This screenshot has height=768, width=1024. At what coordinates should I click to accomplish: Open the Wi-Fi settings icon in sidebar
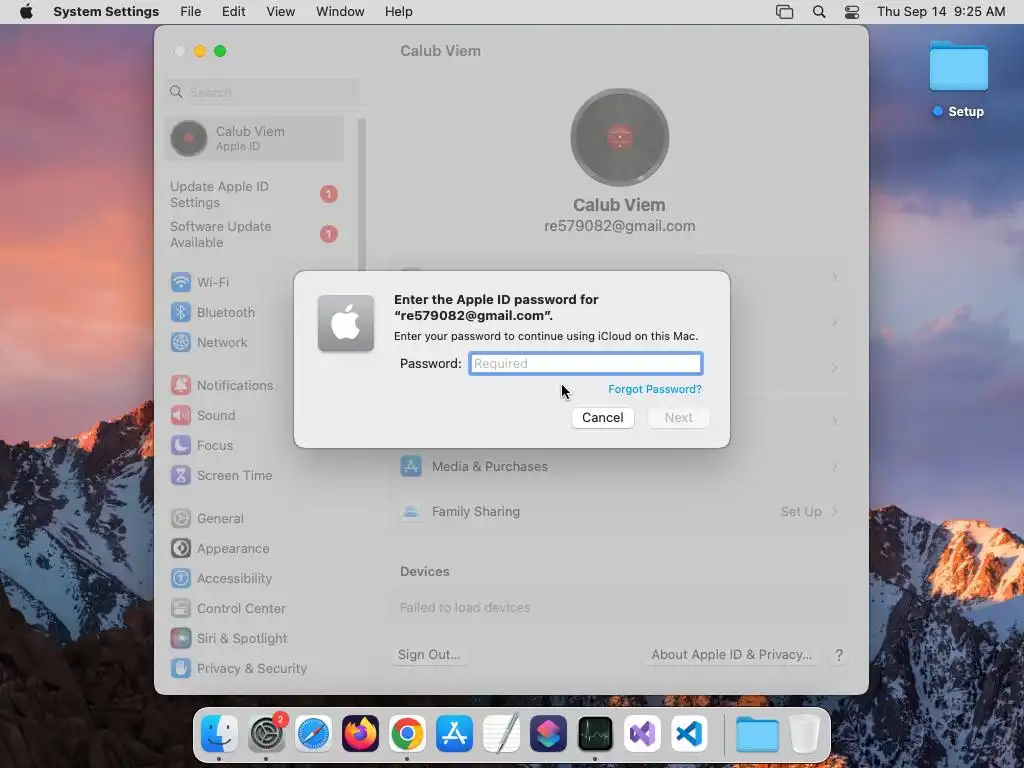click(x=181, y=282)
